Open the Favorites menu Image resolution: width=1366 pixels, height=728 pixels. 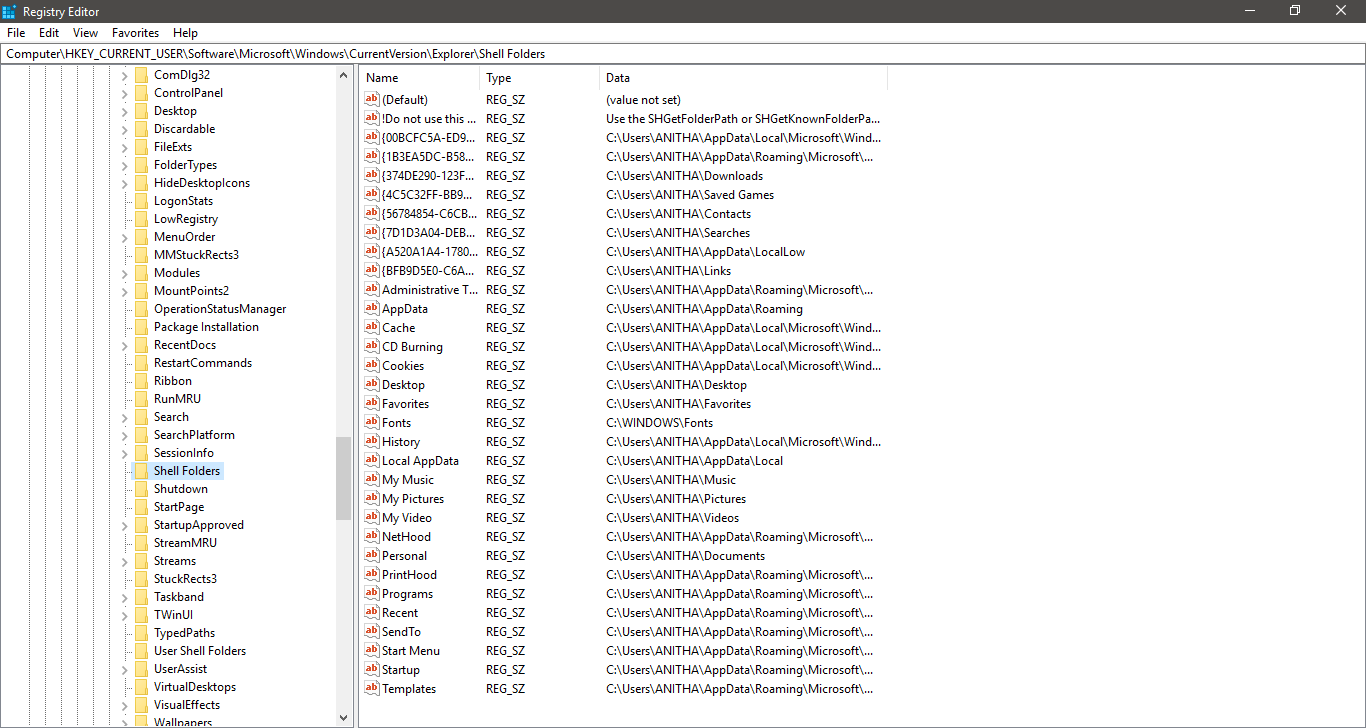pos(135,33)
